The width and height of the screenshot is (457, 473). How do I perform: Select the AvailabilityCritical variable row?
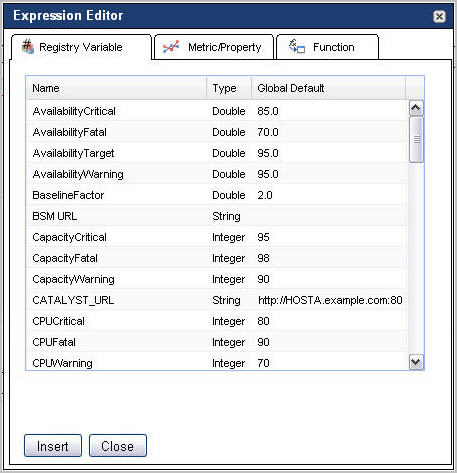(217, 111)
